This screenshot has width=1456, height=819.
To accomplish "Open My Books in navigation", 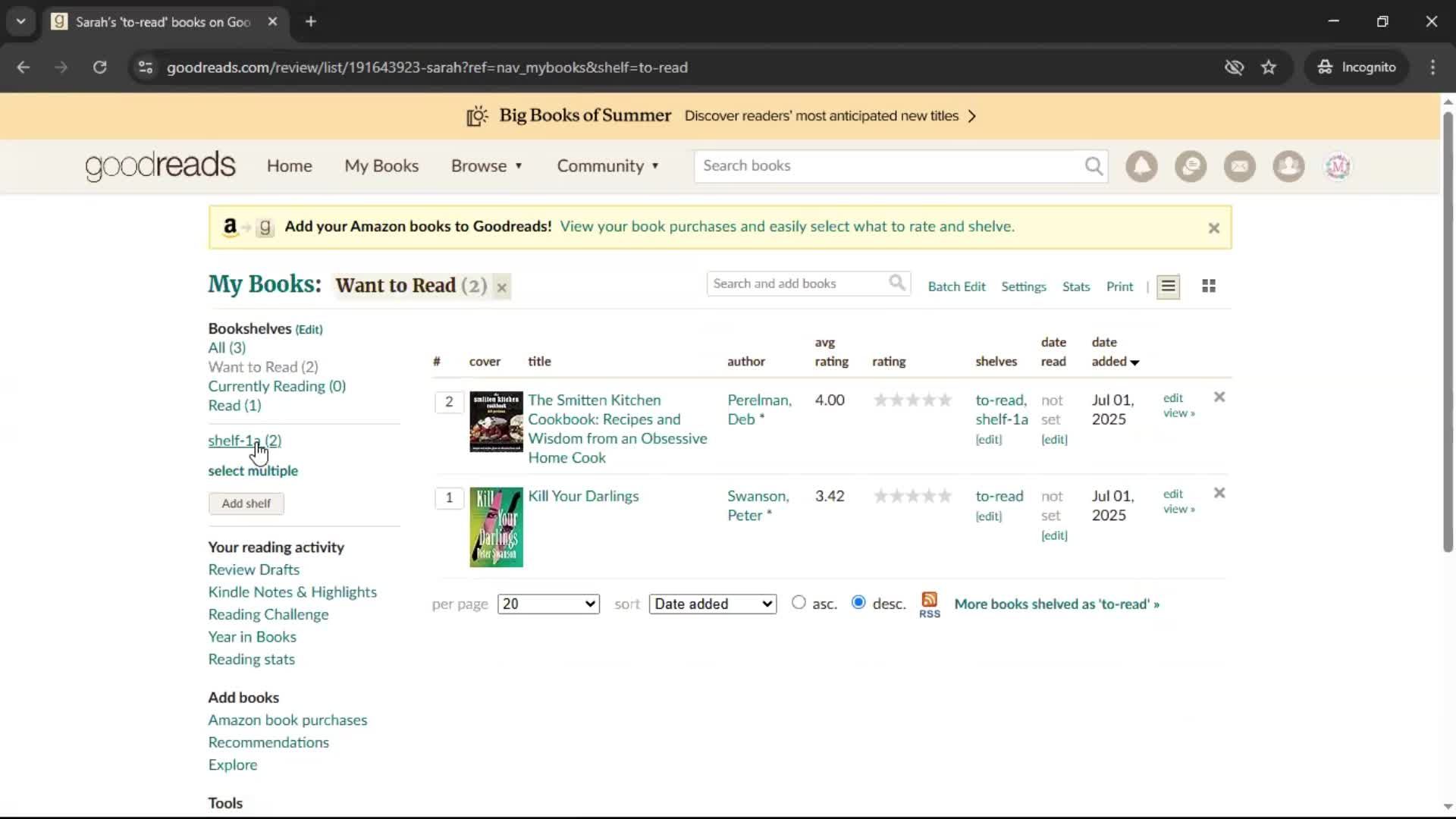I will (381, 166).
